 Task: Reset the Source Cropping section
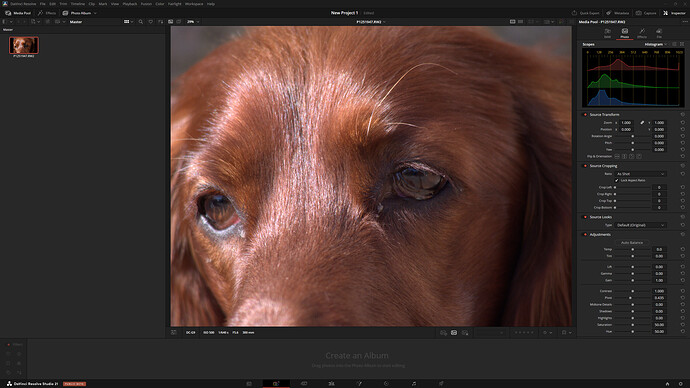[683, 166]
